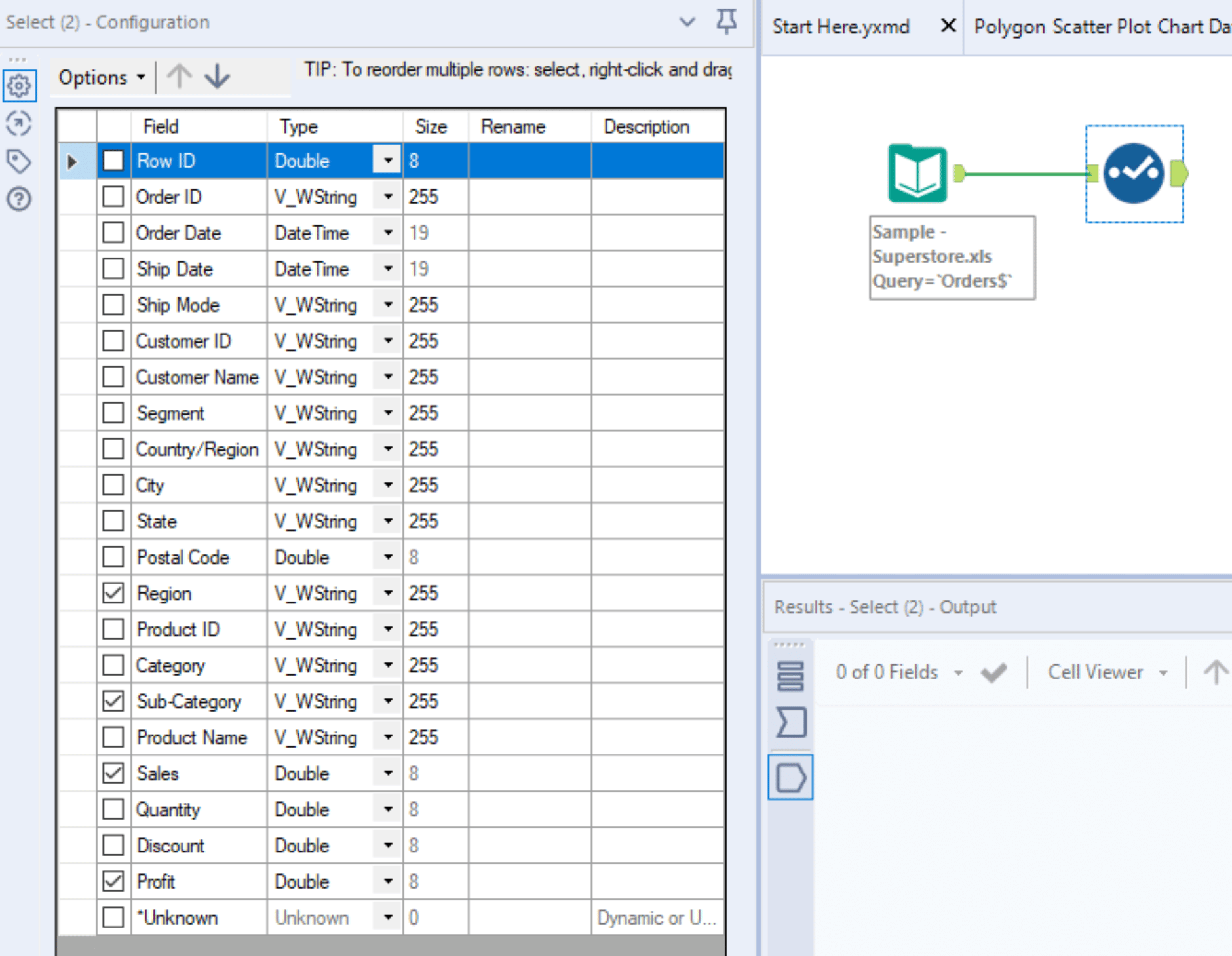Move selected row down with arrow
The height and width of the screenshot is (956, 1232).
[x=217, y=77]
